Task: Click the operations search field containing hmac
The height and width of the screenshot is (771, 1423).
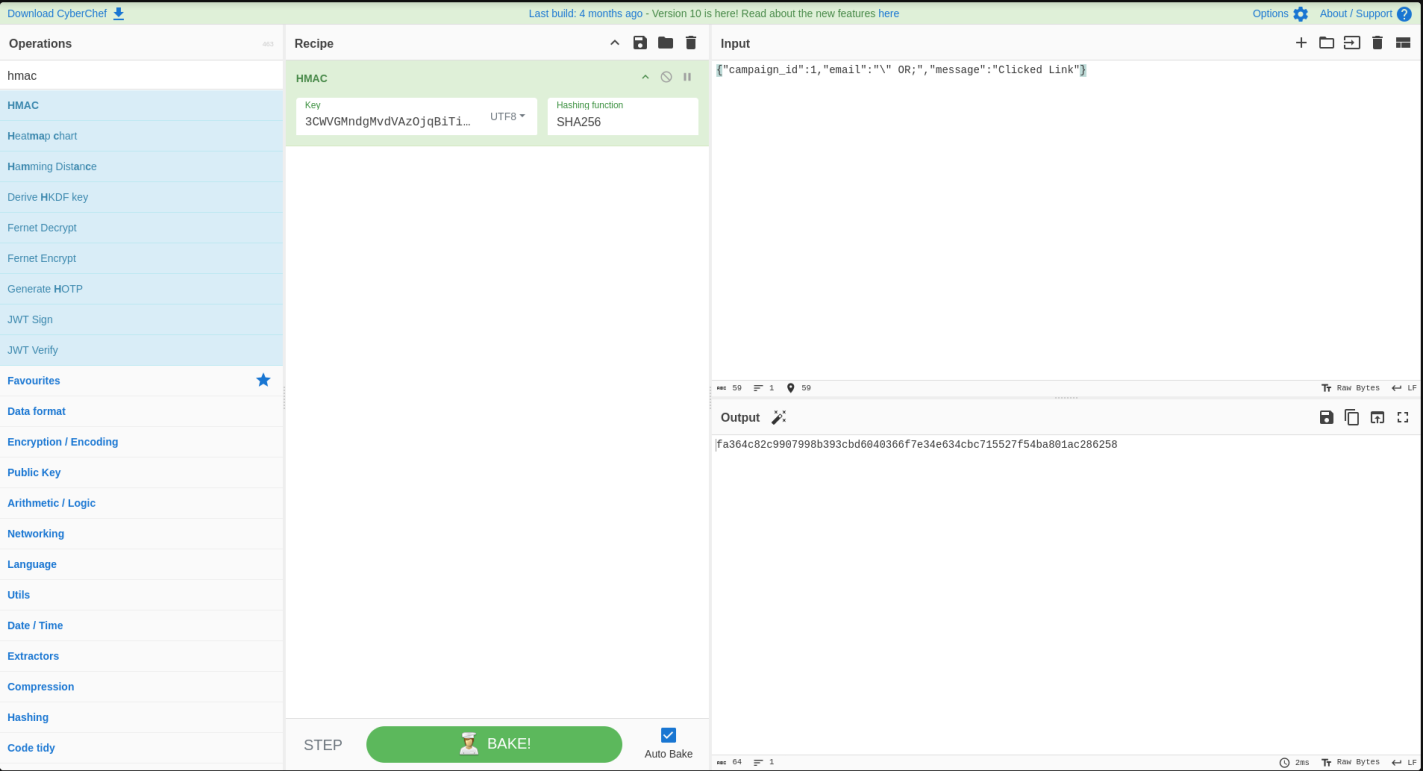Action: point(140,76)
